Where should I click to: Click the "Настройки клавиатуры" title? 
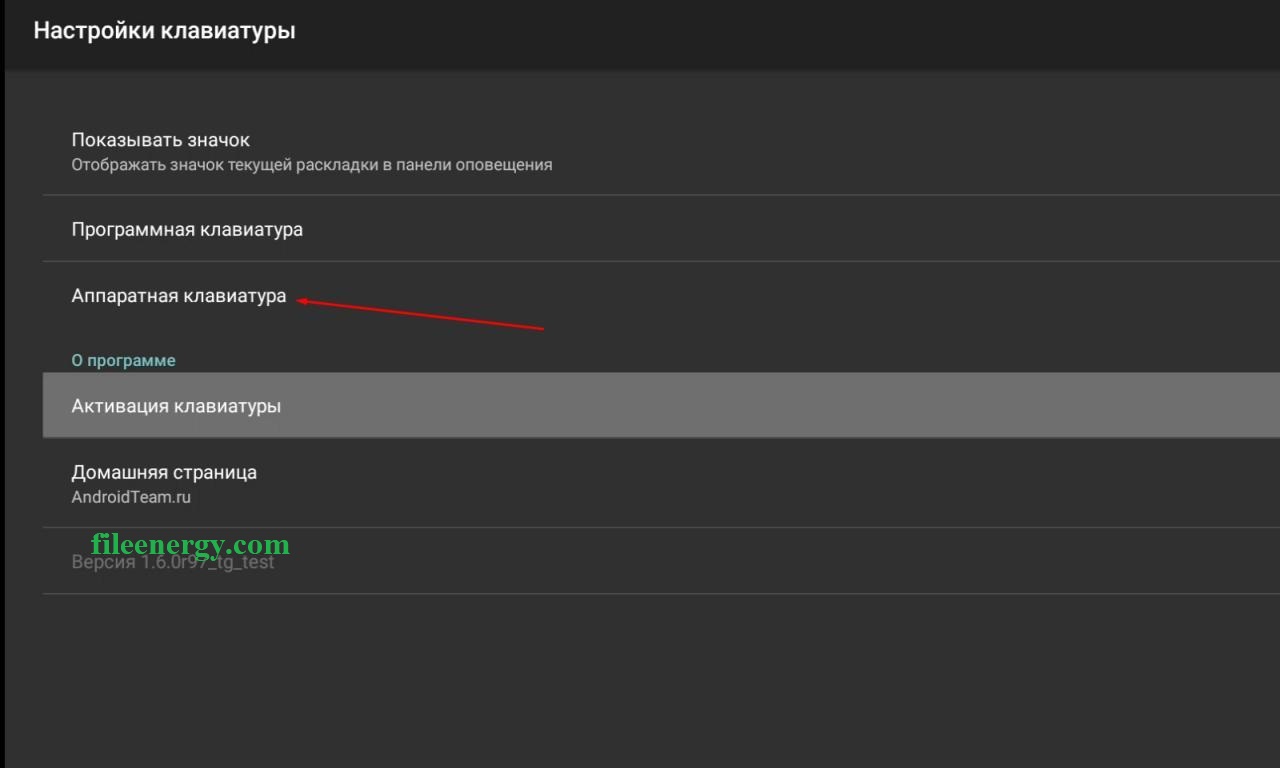click(x=164, y=31)
